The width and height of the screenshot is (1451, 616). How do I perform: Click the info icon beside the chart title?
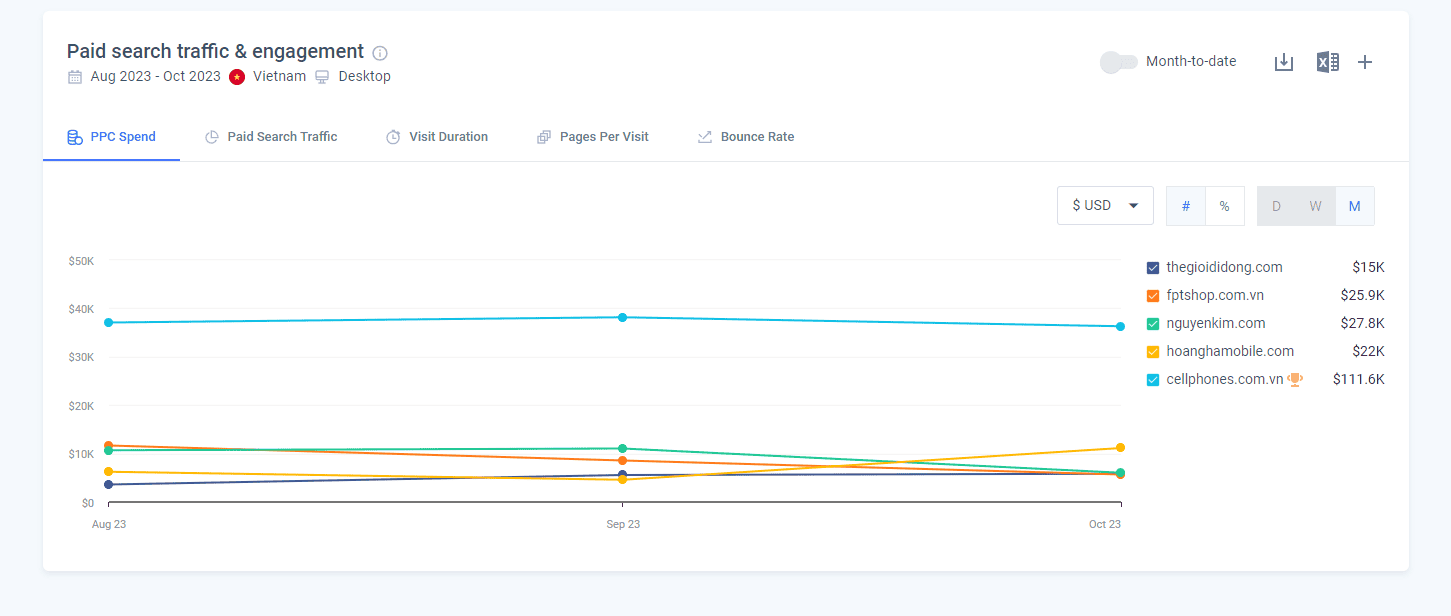coord(380,53)
